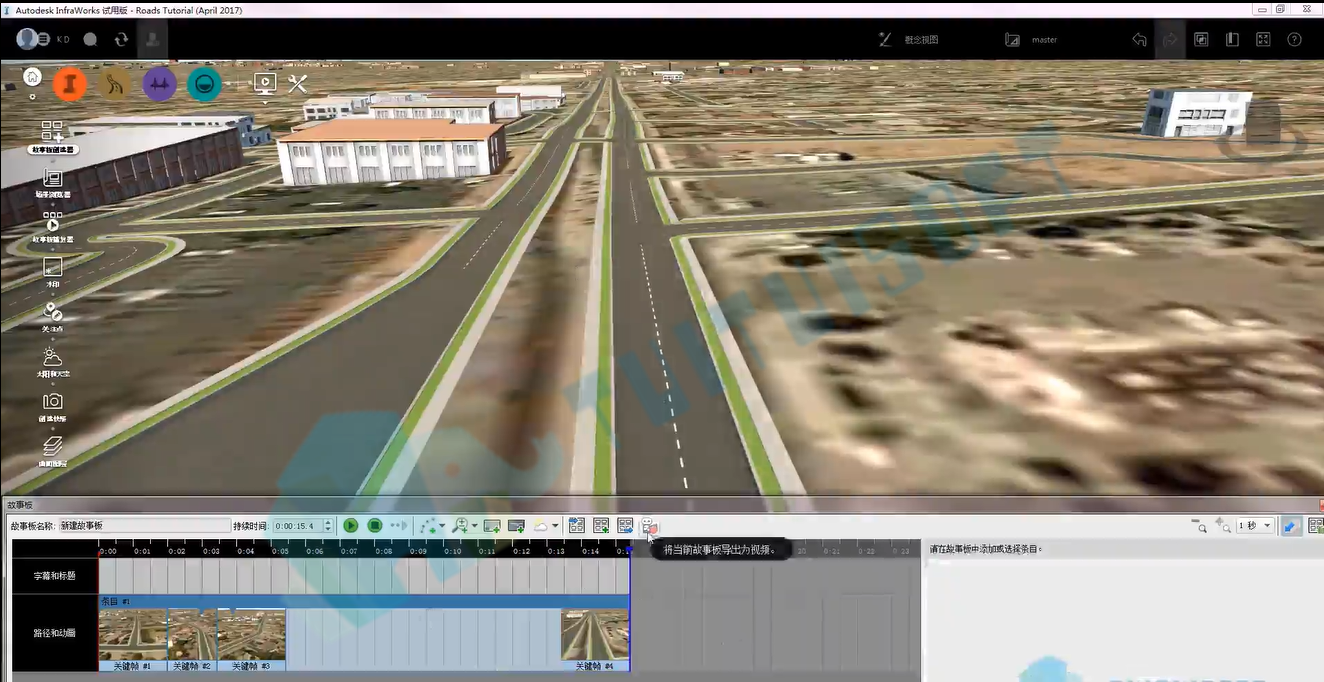Click the snapshot camera icon in sidebar
This screenshot has width=1324, height=682.
tap(52, 406)
